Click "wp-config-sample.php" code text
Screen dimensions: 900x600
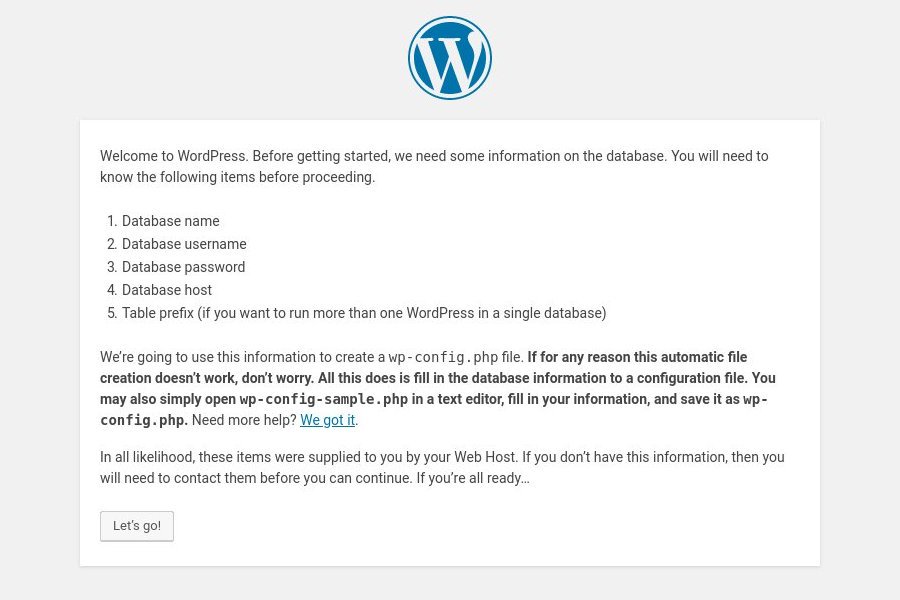pos(324,399)
